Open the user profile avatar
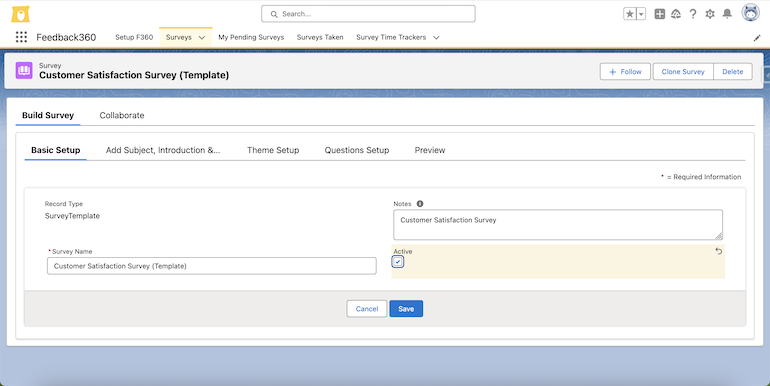The image size is (770, 386). 750,13
